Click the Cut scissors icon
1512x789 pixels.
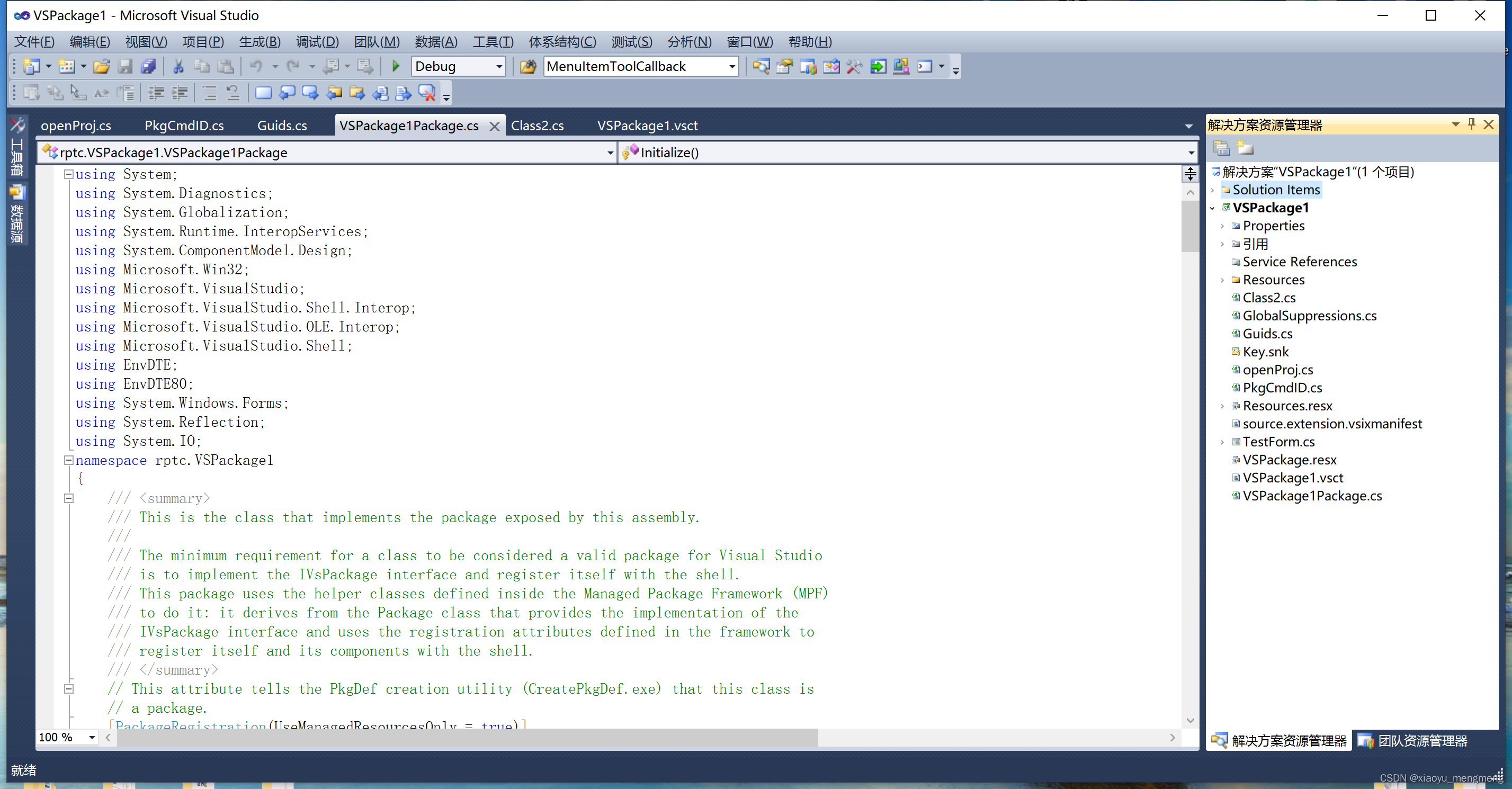coord(178,66)
